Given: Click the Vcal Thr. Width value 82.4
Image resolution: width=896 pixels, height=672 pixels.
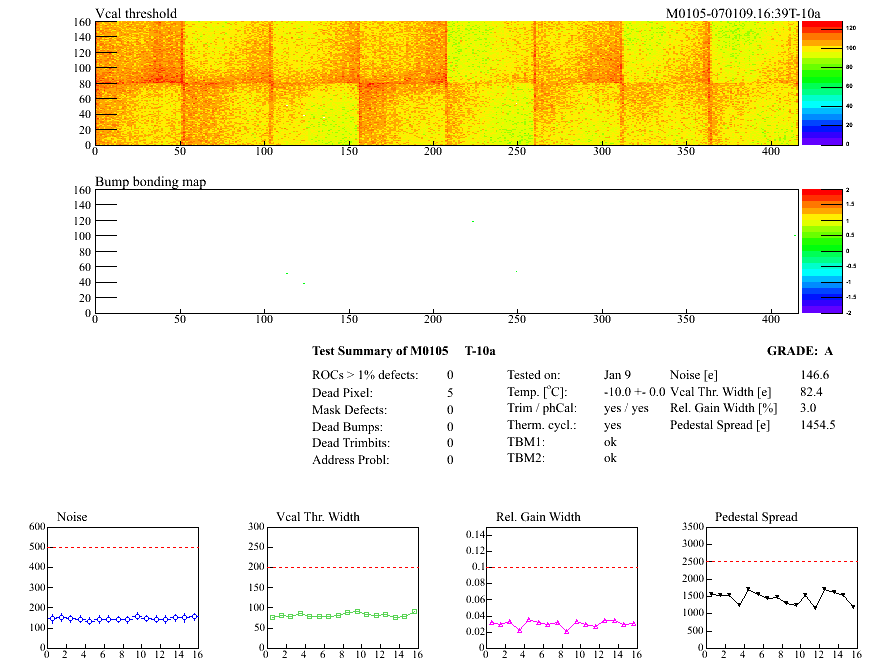Looking at the screenshot, I should (x=811, y=391).
